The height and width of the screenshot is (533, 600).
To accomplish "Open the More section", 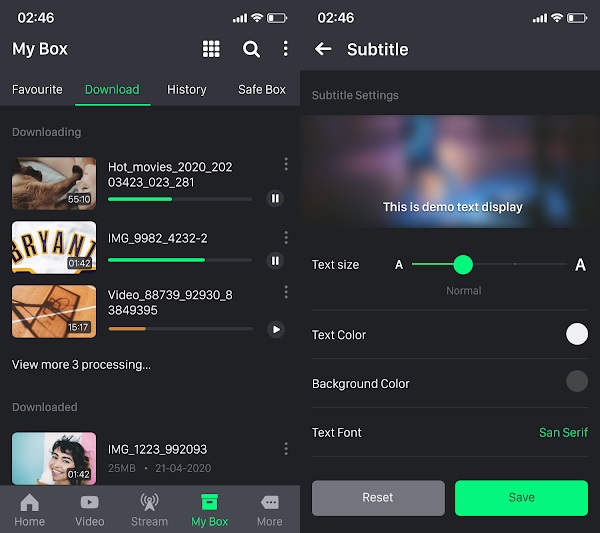I will tap(270, 510).
